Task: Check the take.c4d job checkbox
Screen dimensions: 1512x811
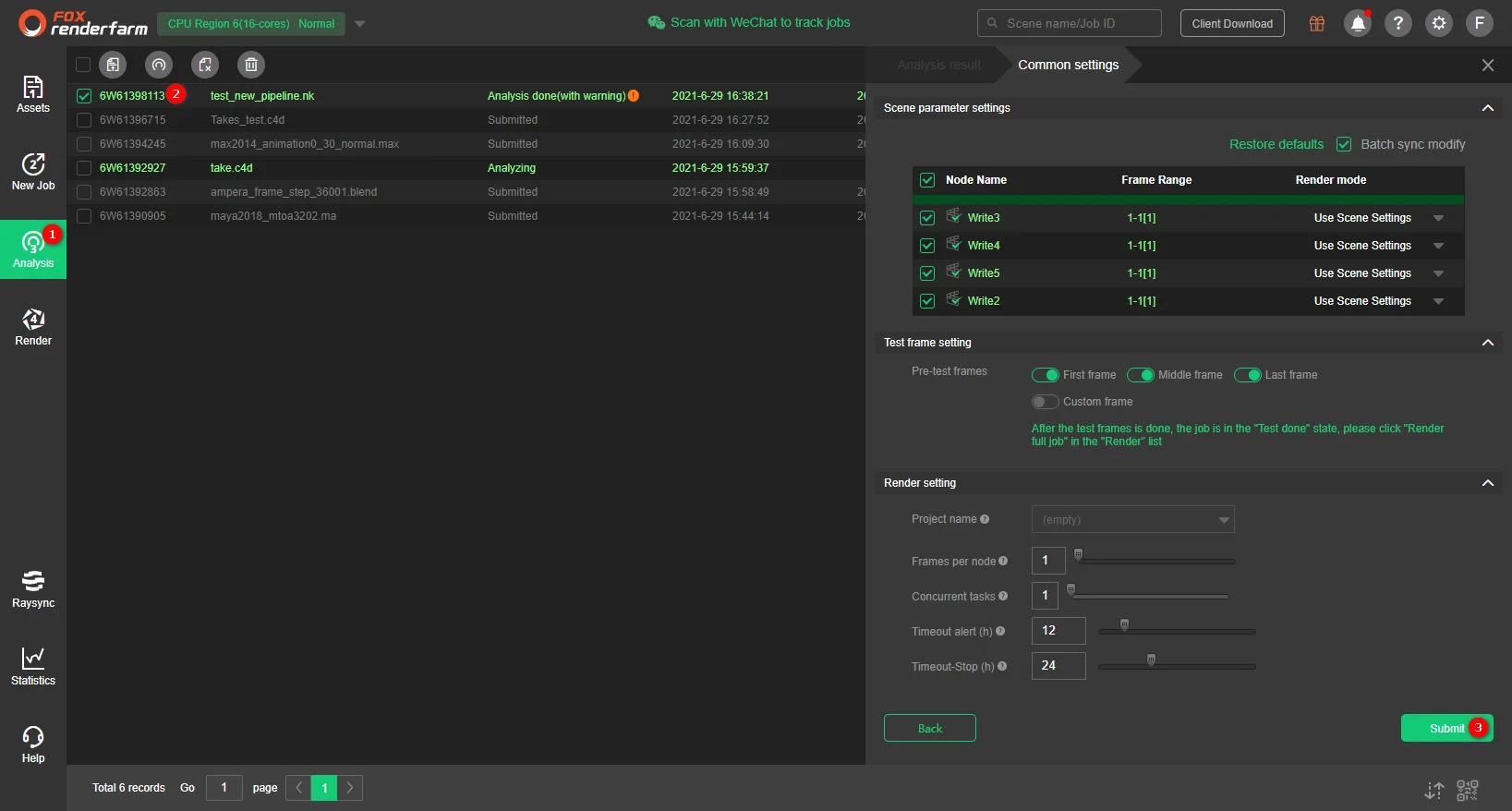Action: [84, 168]
